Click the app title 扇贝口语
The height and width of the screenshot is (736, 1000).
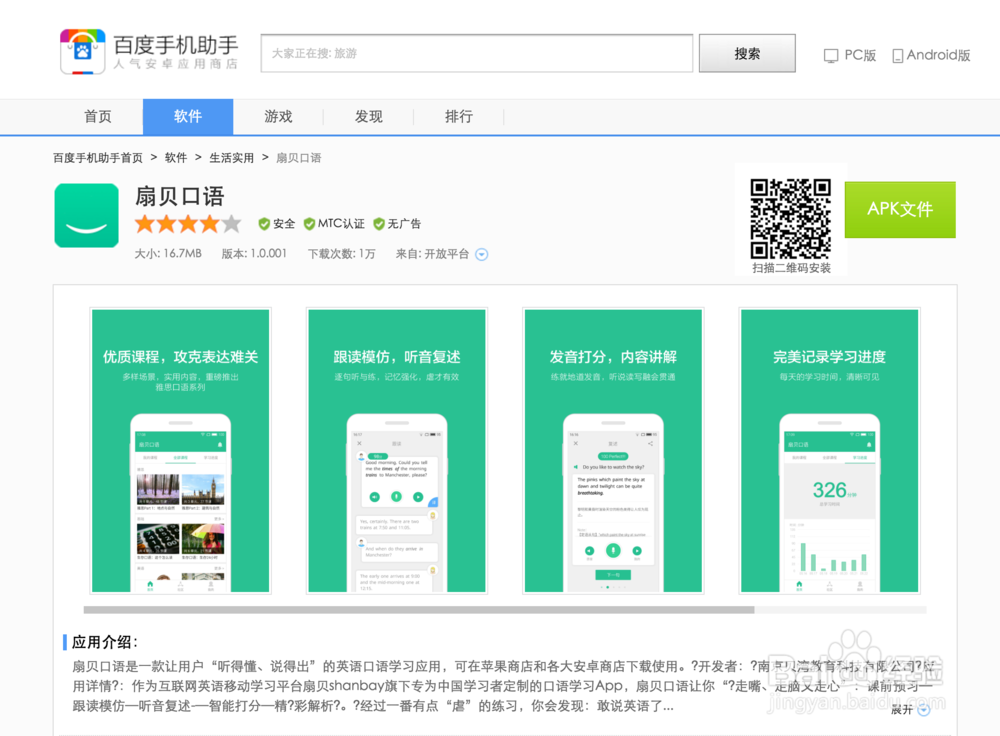click(x=180, y=196)
